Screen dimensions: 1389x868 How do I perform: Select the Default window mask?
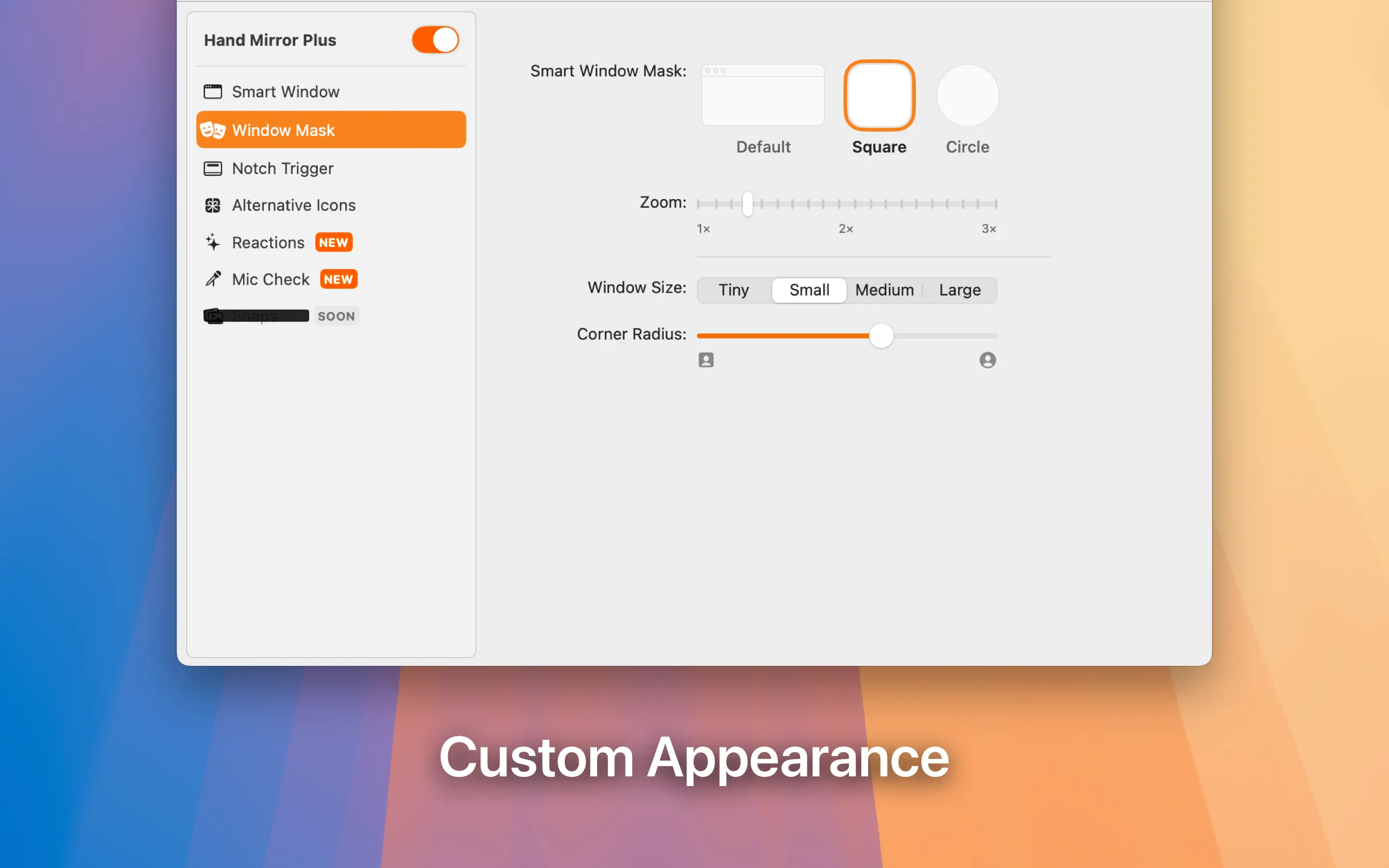[x=763, y=95]
